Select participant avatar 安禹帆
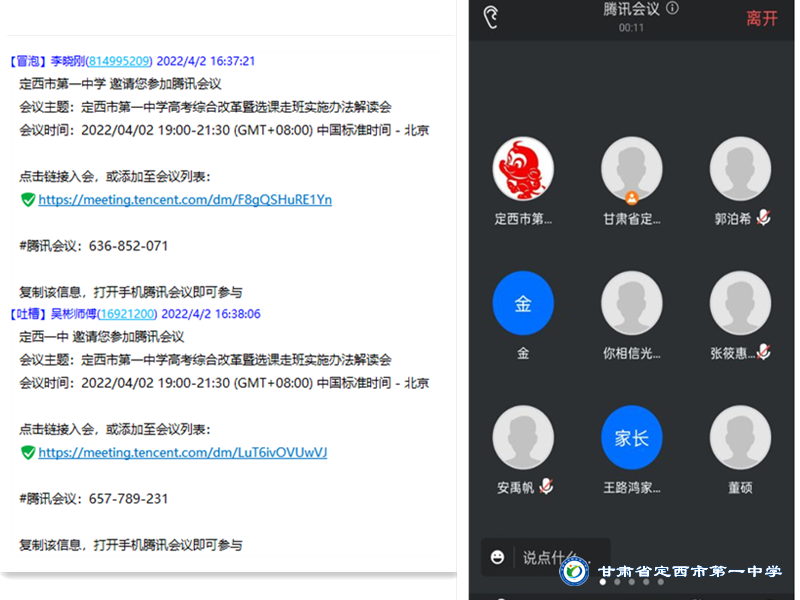This screenshot has height=600, width=800. [x=523, y=437]
